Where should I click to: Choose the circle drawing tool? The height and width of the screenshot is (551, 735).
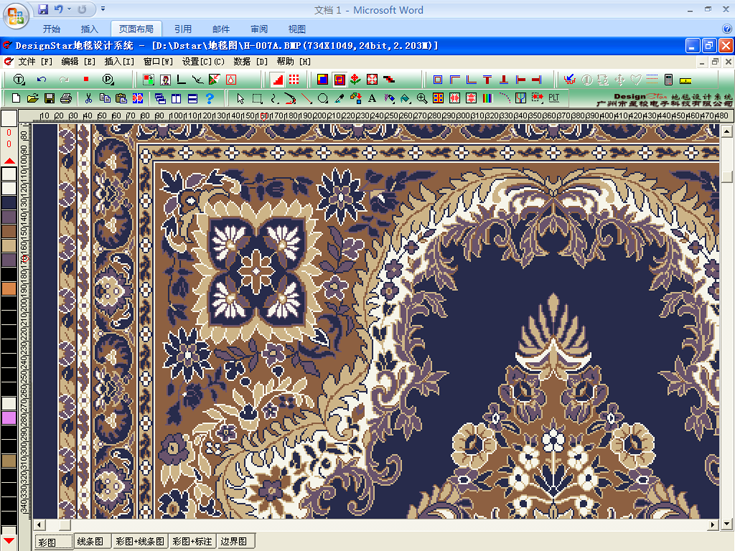(x=323, y=98)
